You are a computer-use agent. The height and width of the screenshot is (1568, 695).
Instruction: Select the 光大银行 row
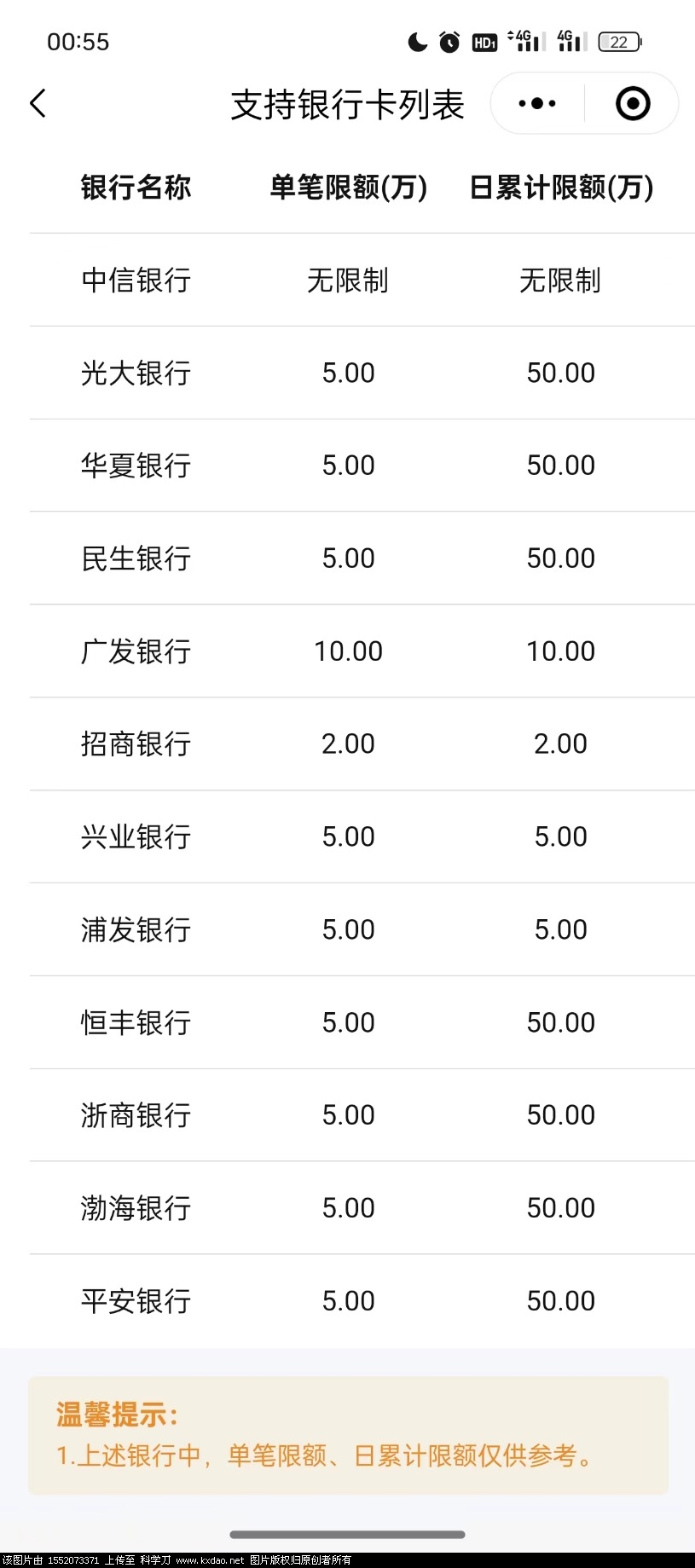(x=362, y=373)
